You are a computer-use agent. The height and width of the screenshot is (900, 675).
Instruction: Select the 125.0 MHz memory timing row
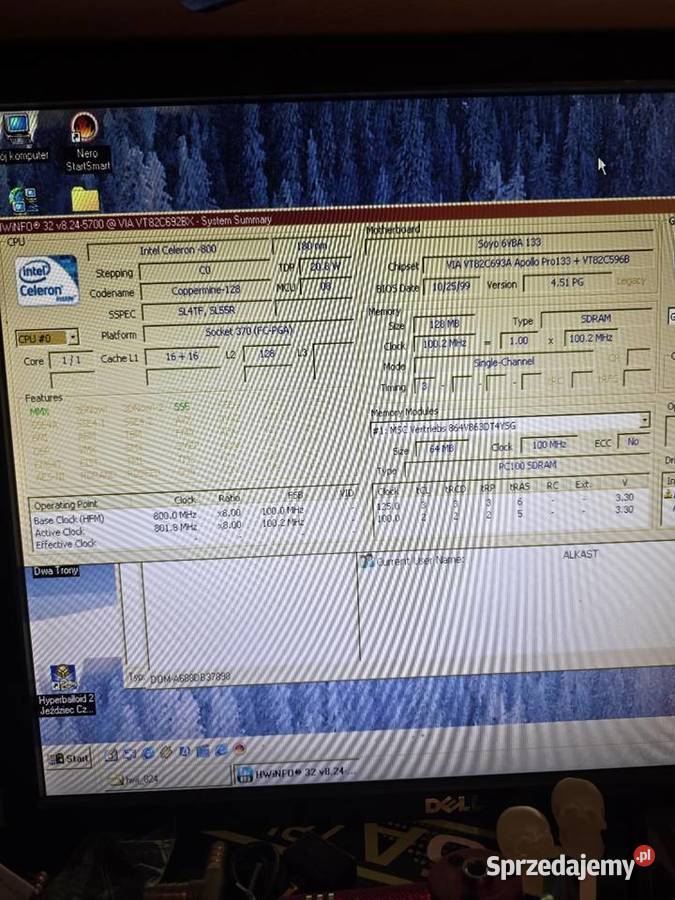point(511,503)
